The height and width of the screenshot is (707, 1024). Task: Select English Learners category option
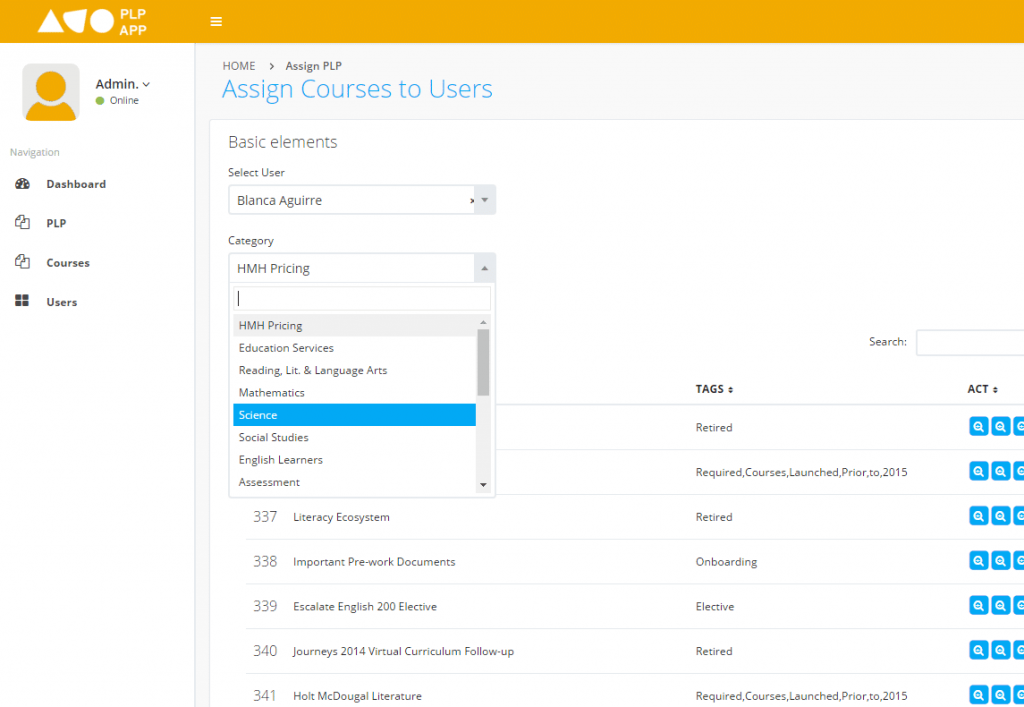click(354, 460)
